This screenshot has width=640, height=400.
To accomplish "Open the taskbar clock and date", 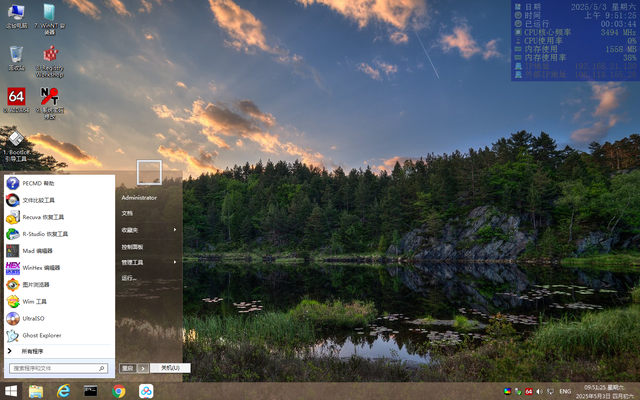I will click(x=605, y=391).
